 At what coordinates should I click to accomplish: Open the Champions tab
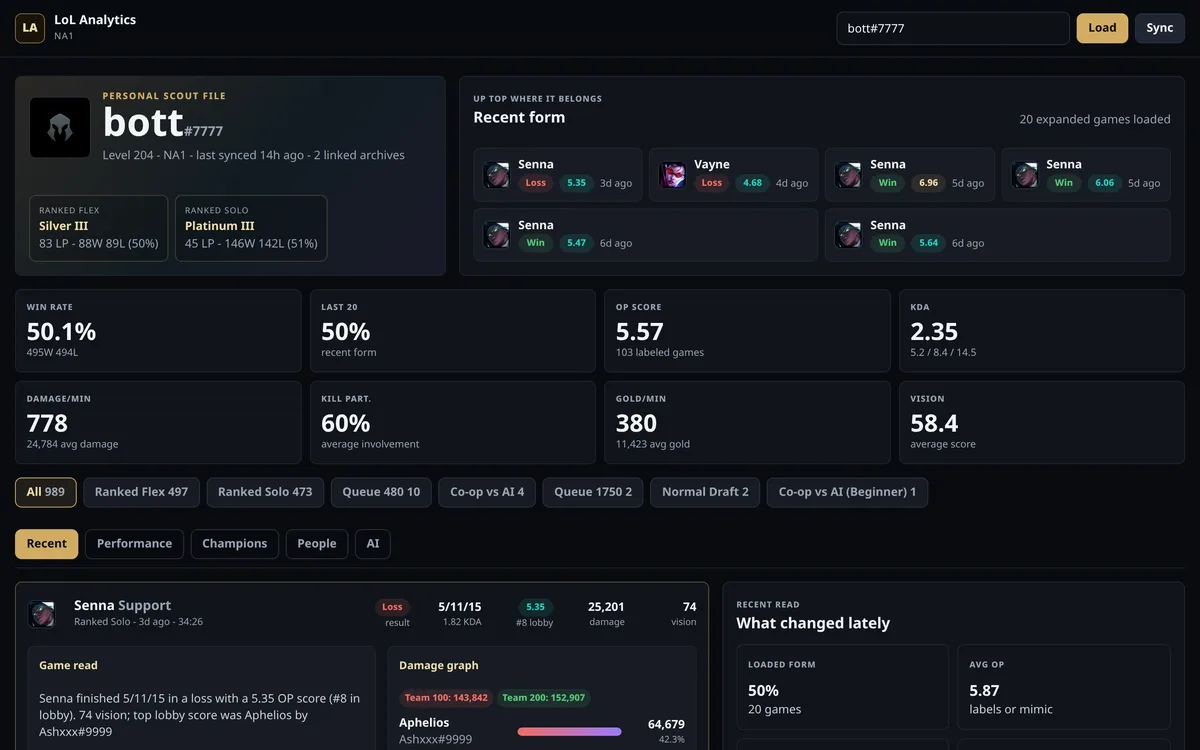click(x=235, y=544)
